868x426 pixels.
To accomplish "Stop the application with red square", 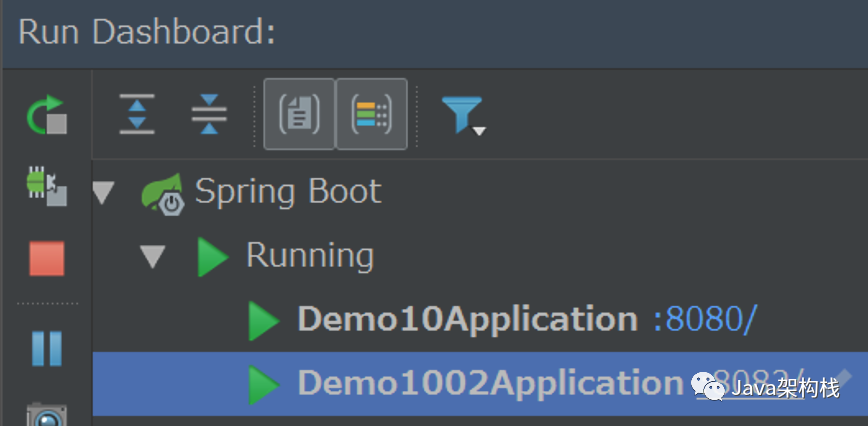I will 46,258.
